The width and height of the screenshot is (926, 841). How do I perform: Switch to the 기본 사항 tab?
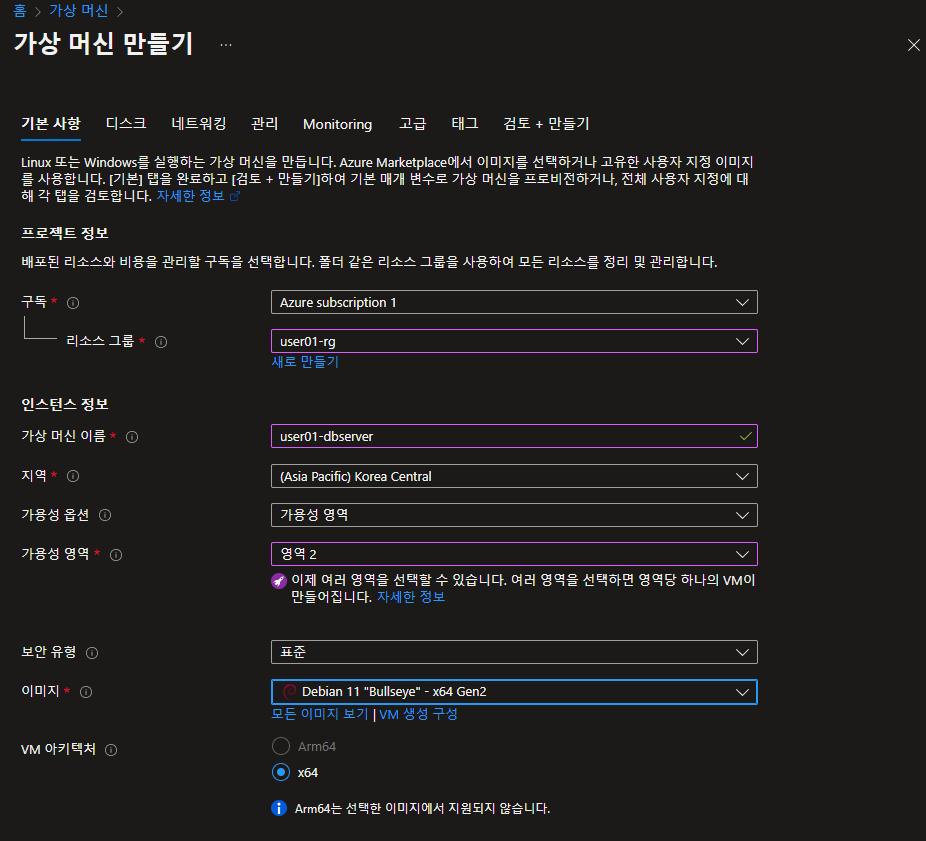[51, 124]
